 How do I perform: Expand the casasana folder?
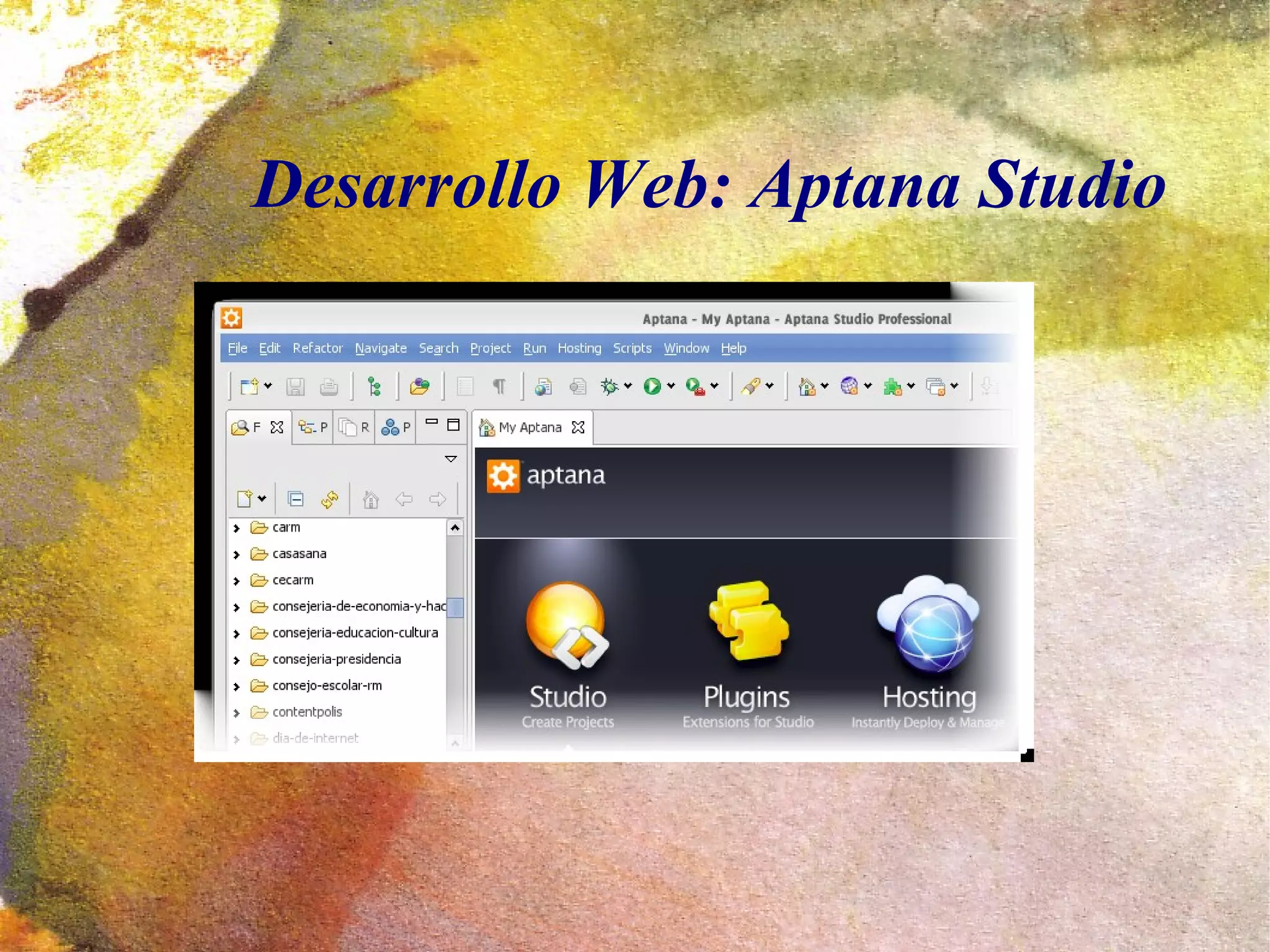click(x=236, y=554)
